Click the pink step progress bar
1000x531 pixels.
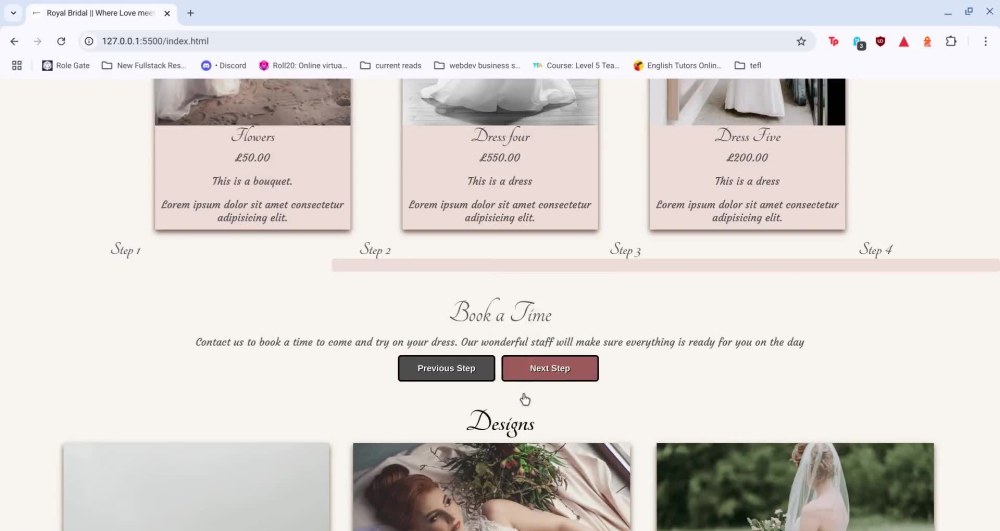pyautogui.click(x=666, y=265)
